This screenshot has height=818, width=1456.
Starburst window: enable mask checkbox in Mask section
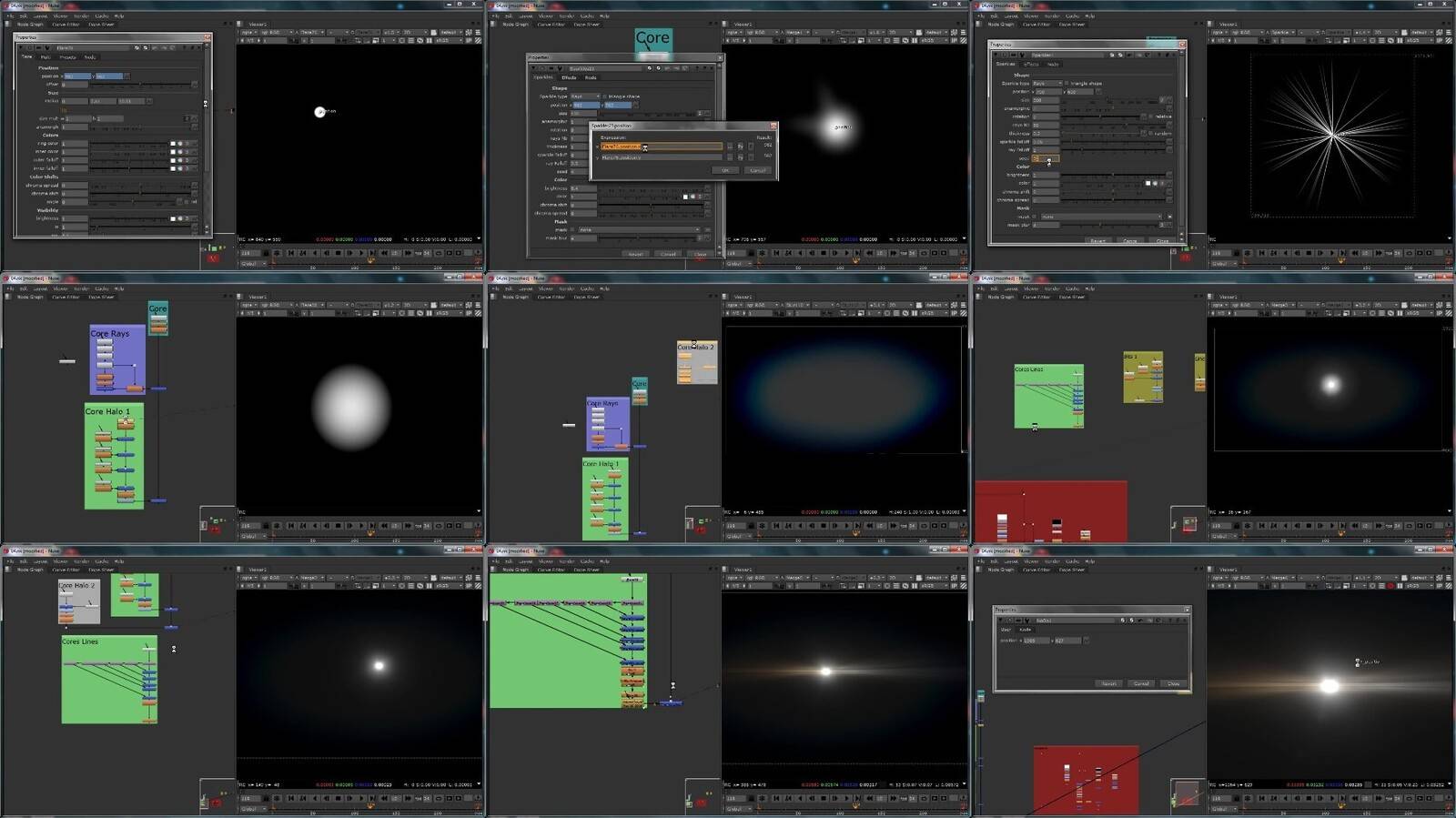pos(1034,217)
